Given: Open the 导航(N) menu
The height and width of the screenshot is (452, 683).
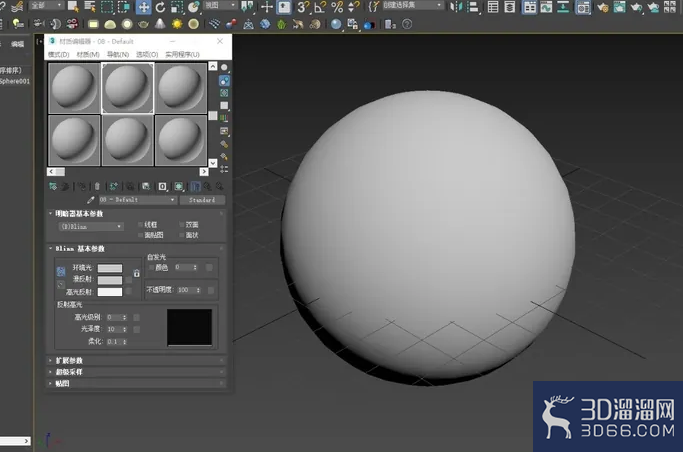Looking at the screenshot, I should (118, 54).
